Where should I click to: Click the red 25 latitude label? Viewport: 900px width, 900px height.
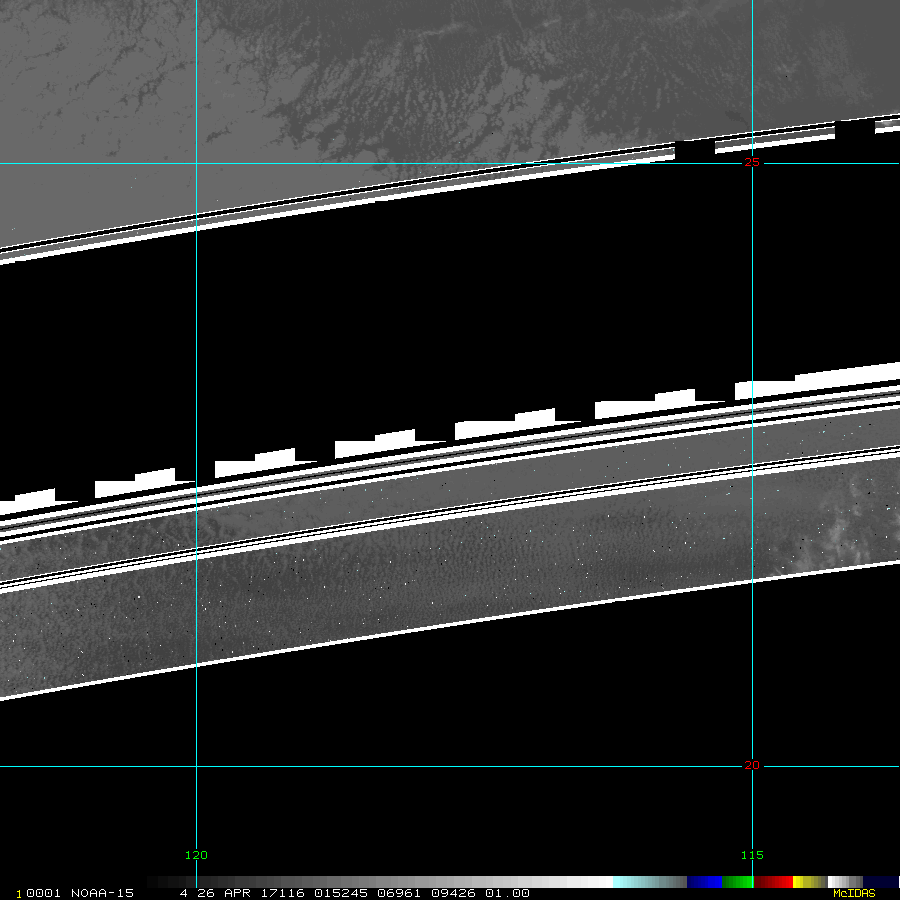click(752, 162)
